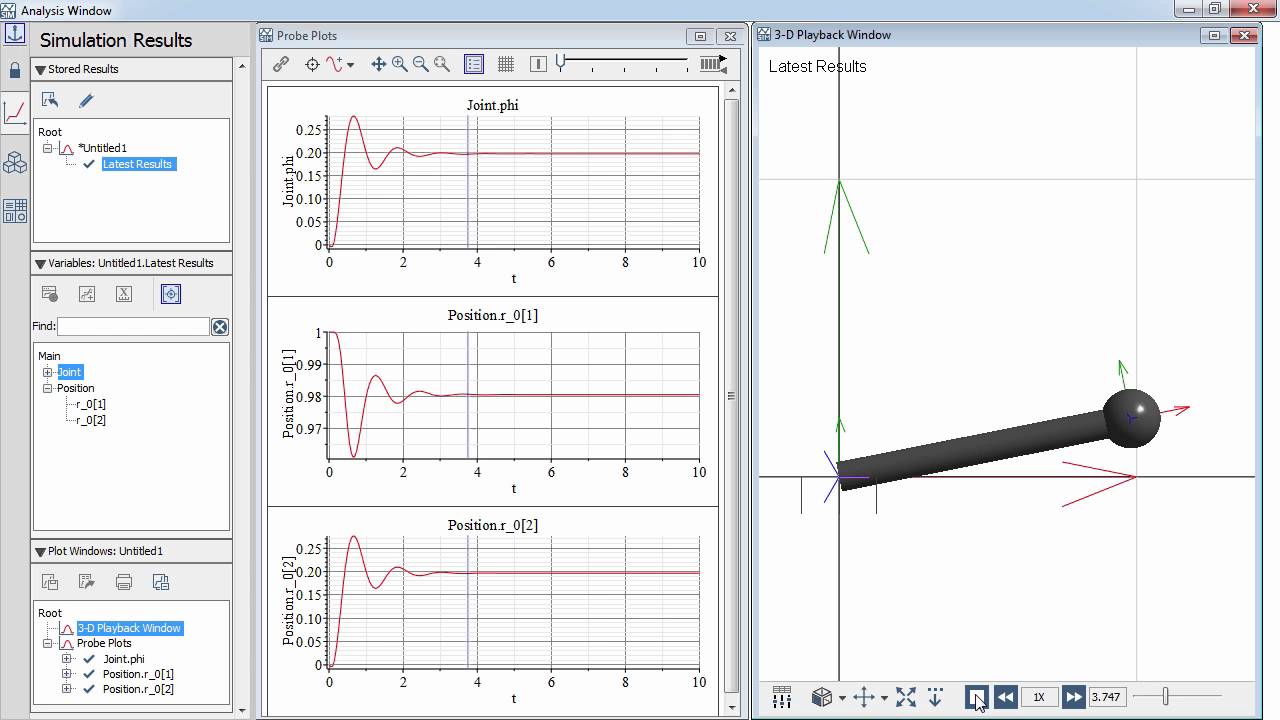Click the first Variables toolbar icon
Image resolution: width=1280 pixels, height=720 pixels.
pyautogui.click(x=50, y=294)
